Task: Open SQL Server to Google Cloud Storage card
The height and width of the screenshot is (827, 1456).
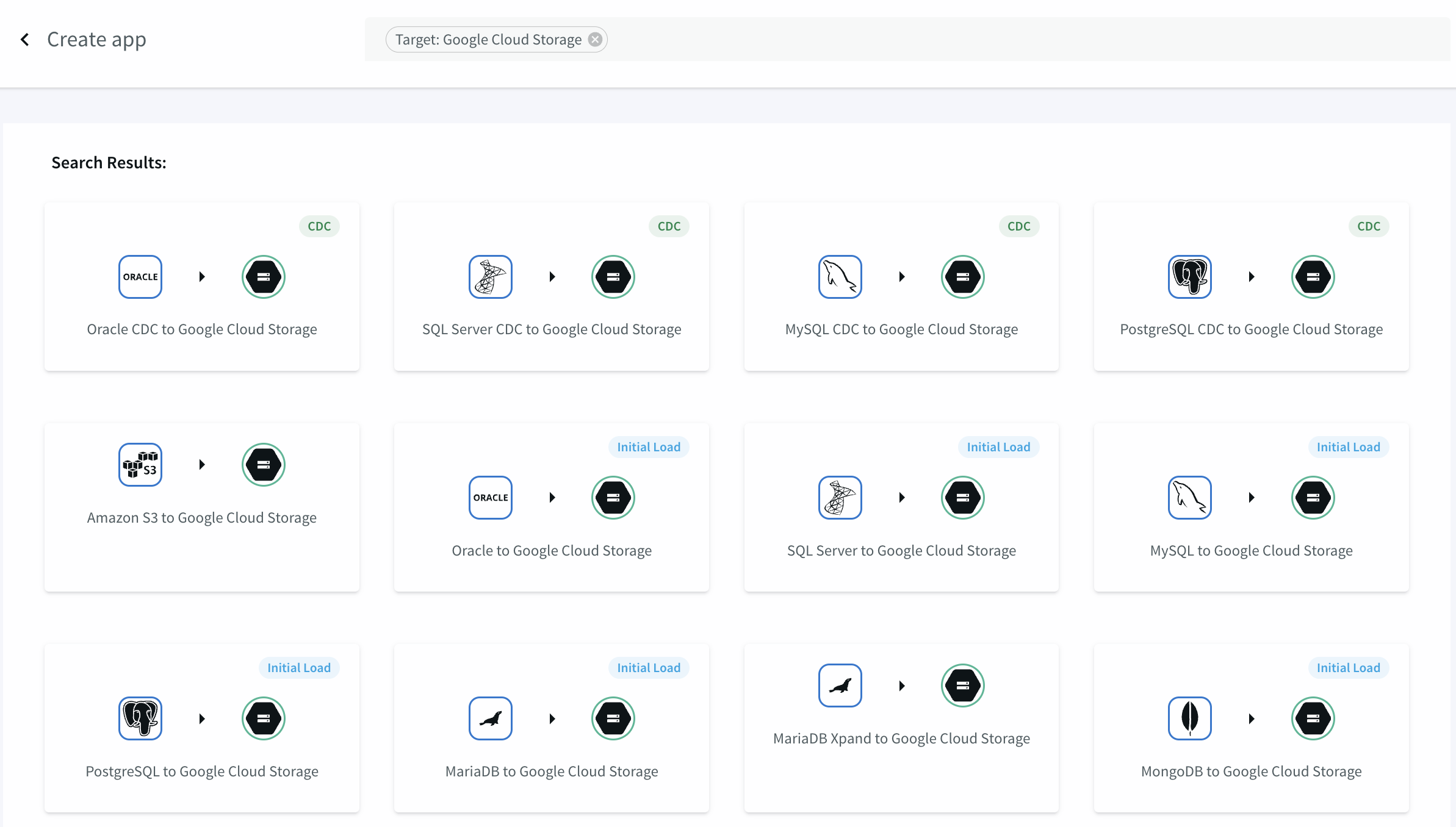Action: 901,551
